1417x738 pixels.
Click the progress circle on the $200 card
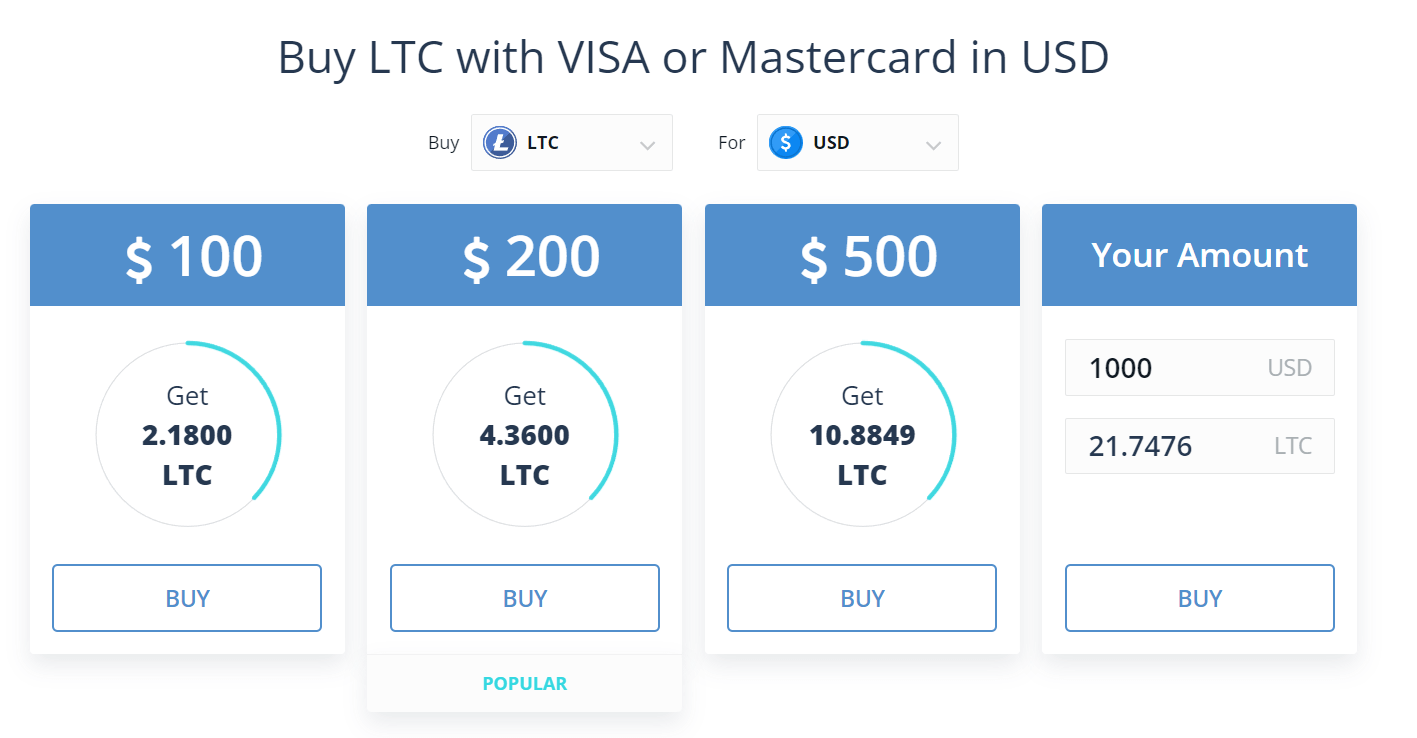pyautogui.click(x=524, y=433)
